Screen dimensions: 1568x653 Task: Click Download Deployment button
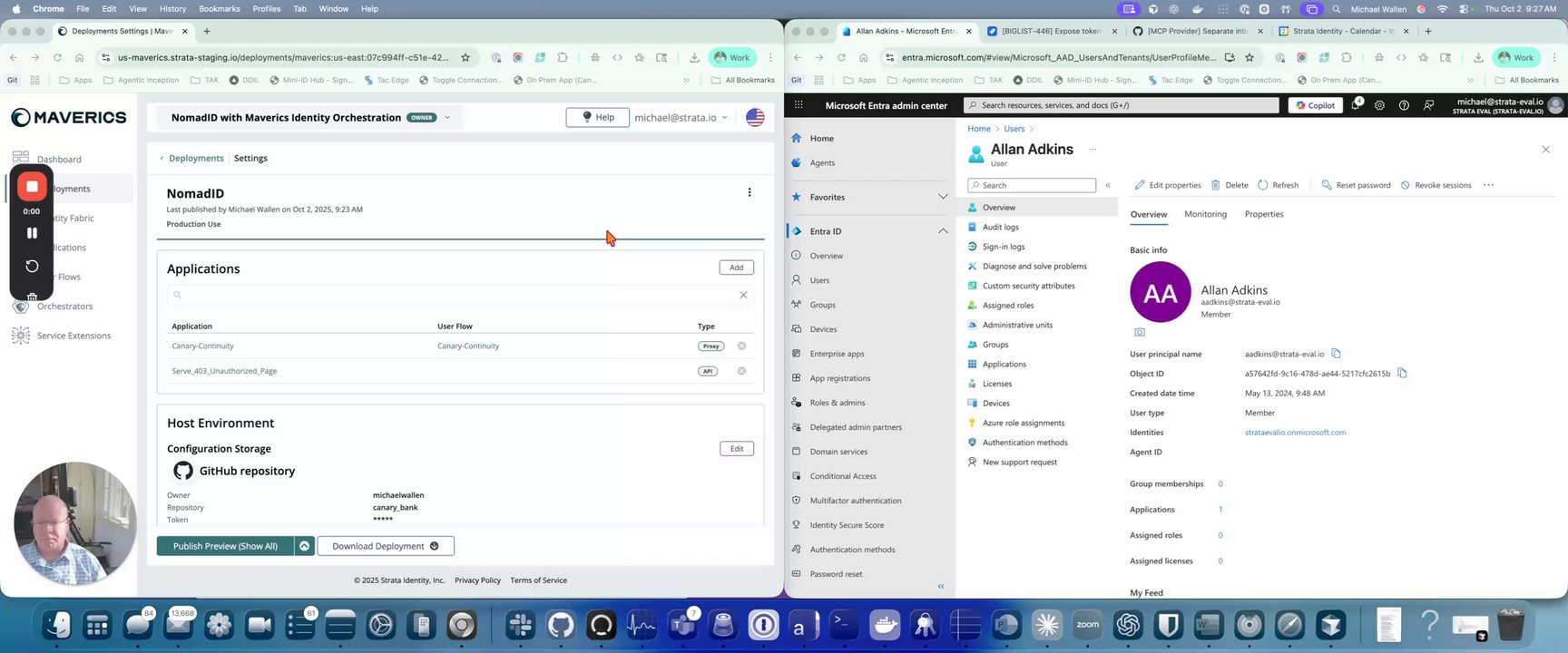(x=386, y=546)
